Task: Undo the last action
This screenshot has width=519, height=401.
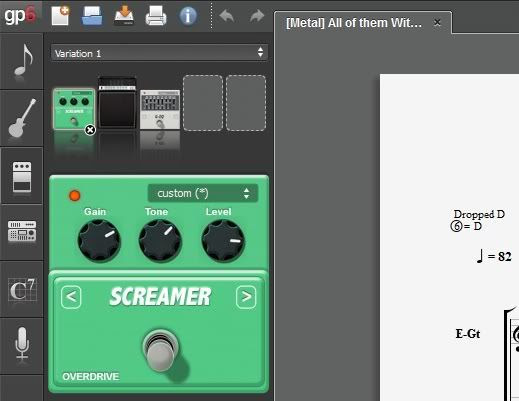Action: click(227, 16)
